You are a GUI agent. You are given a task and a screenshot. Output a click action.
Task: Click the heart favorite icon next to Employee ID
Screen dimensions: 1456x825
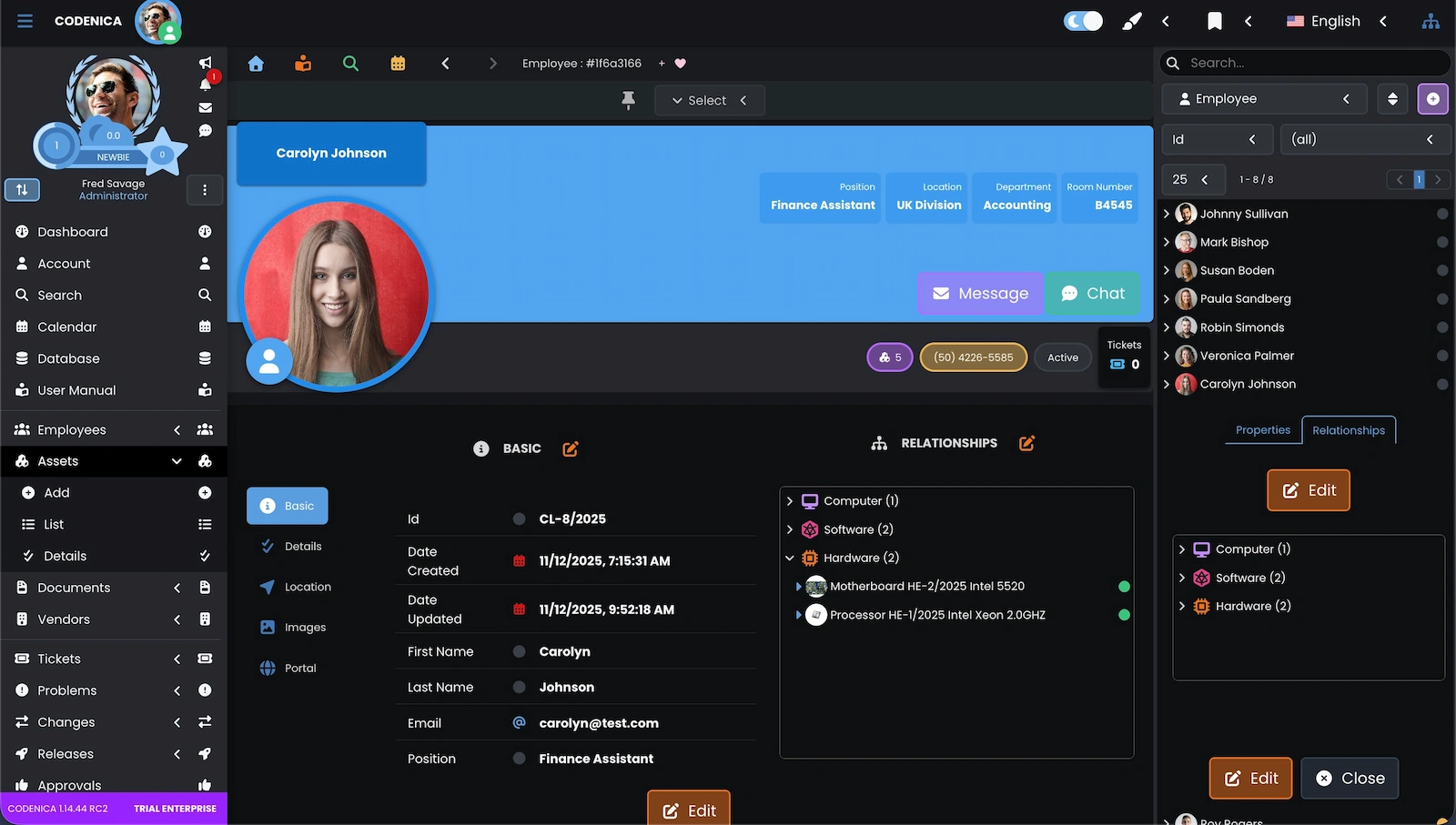(x=680, y=64)
